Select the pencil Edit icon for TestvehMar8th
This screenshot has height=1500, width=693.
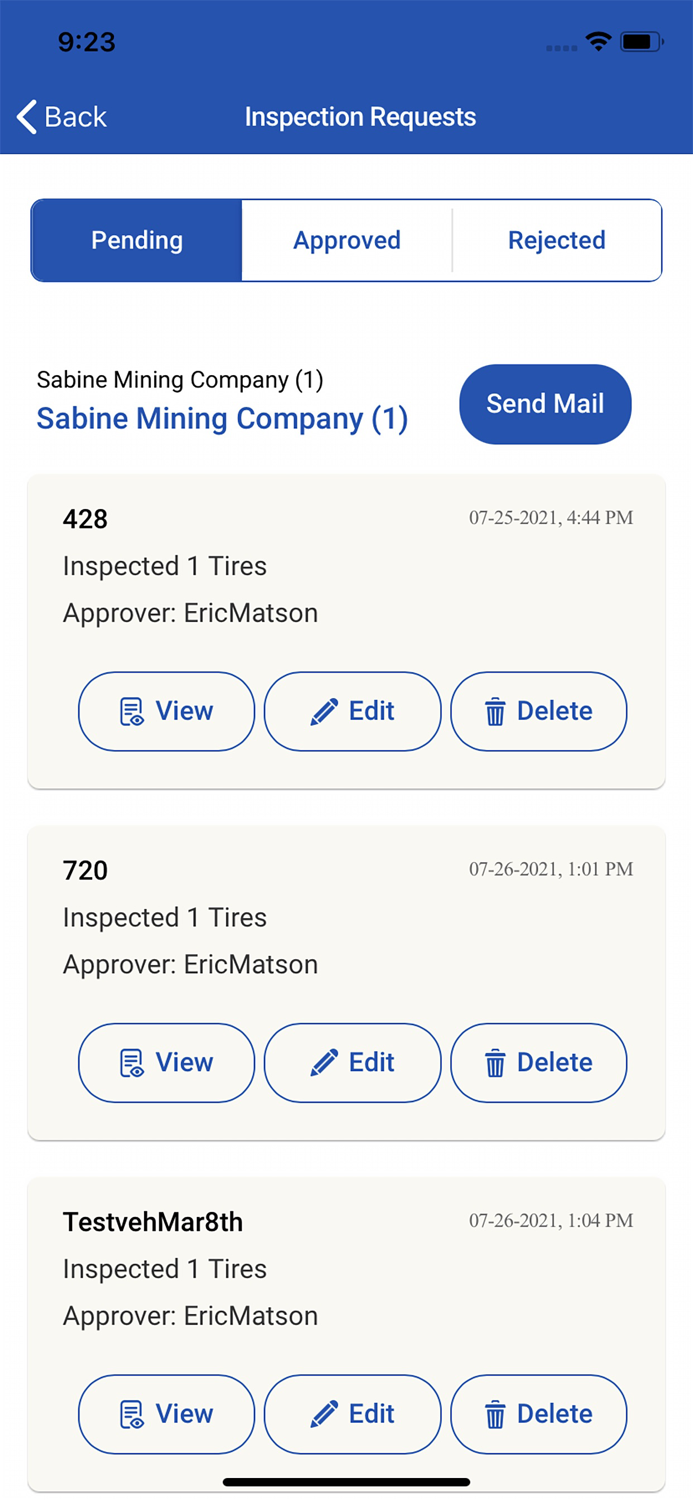(322, 1414)
